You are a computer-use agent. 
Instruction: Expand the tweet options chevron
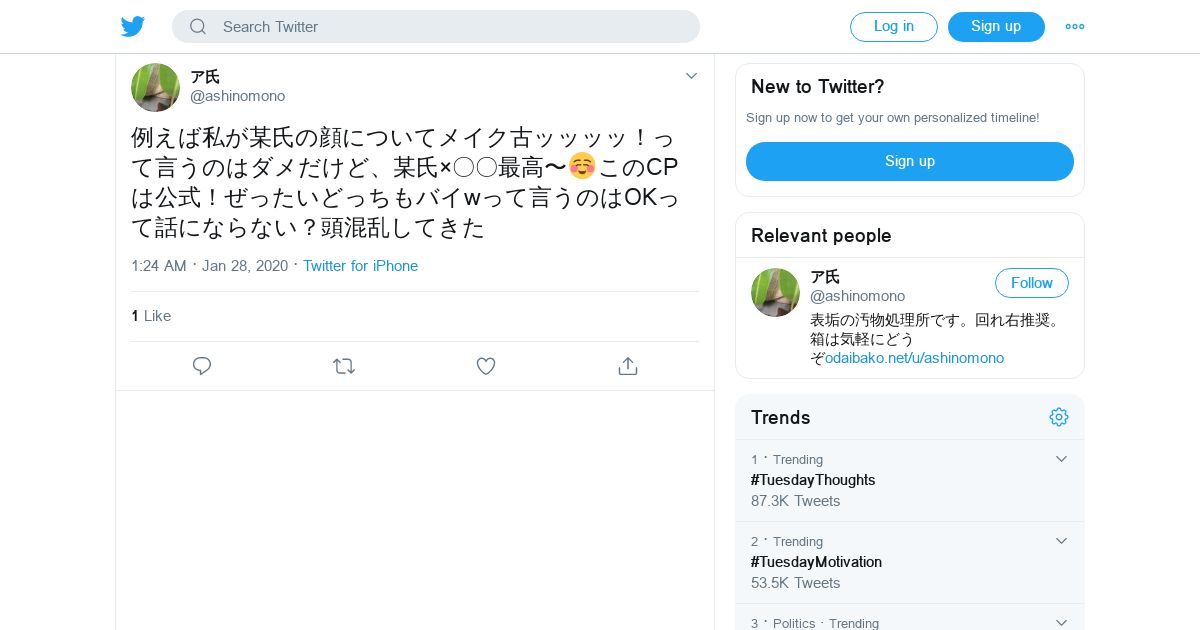pos(691,76)
